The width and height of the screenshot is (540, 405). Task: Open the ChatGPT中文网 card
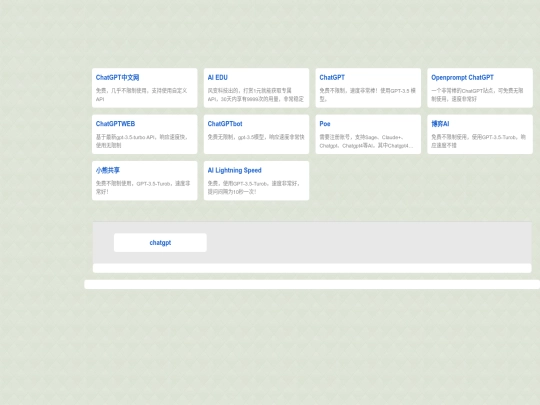(145, 88)
